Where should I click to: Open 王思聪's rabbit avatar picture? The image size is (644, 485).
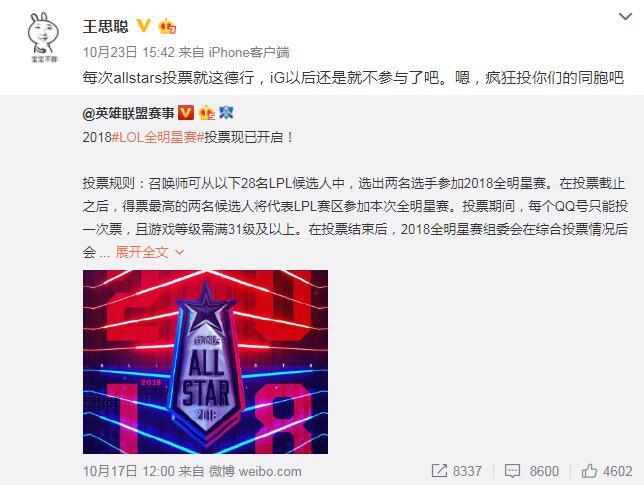44,38
